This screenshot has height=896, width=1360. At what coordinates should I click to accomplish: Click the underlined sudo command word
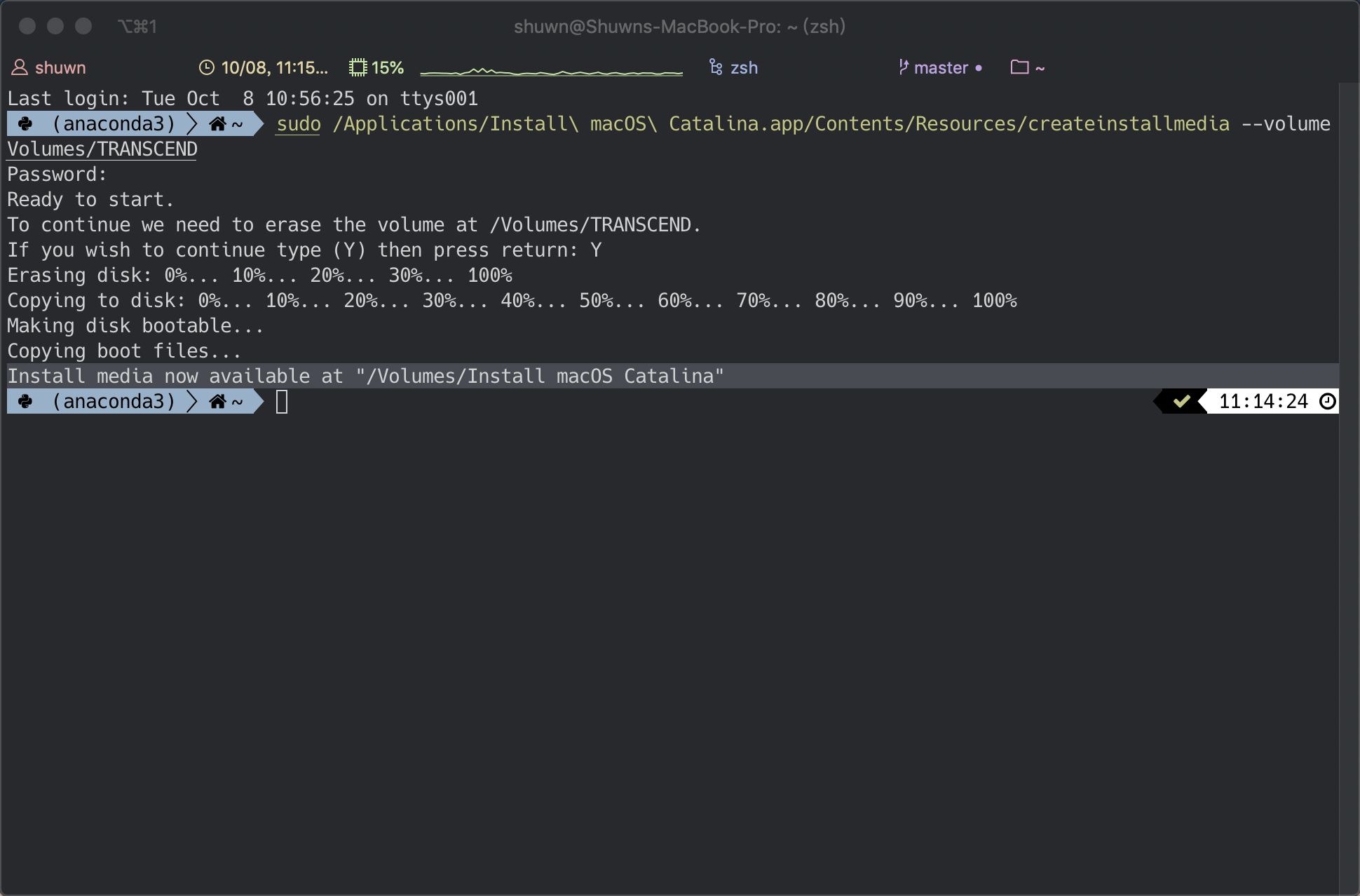pos(299,124)
